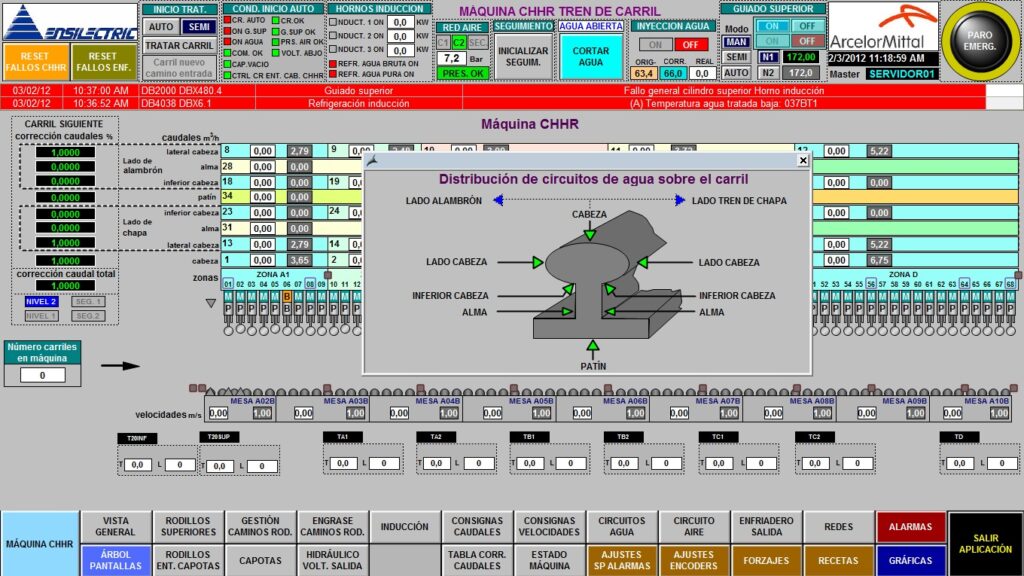Toggle the Induct. 1 ON checkbox

(332, 21)
